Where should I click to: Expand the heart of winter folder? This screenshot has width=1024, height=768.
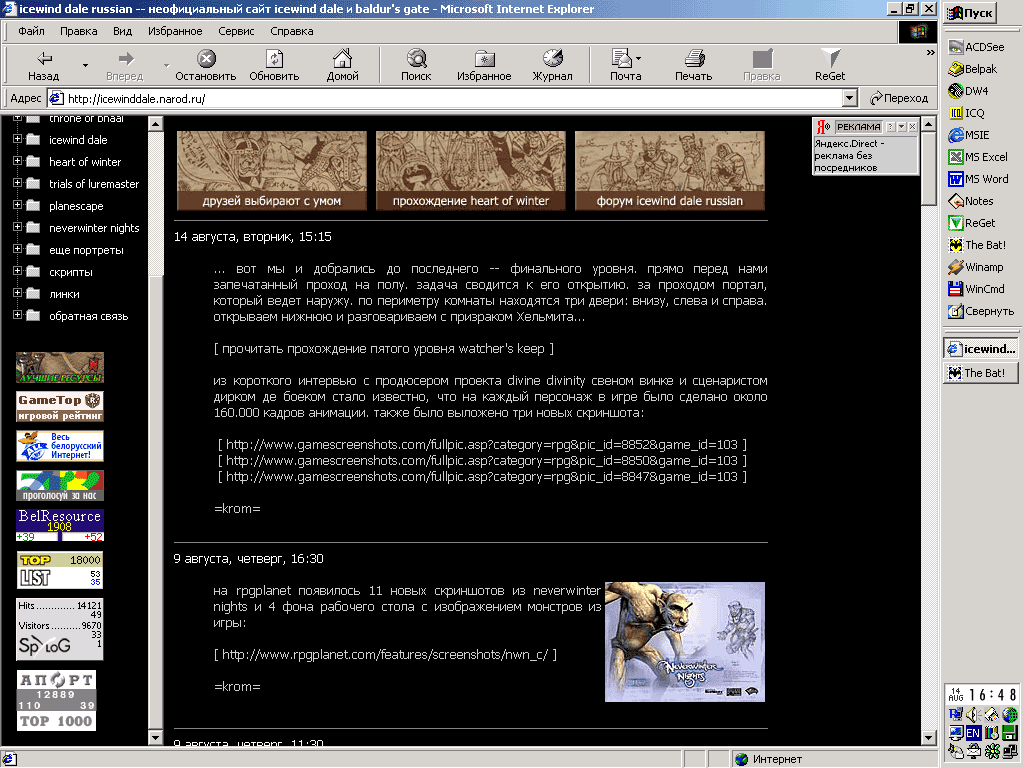click(18, 161)
